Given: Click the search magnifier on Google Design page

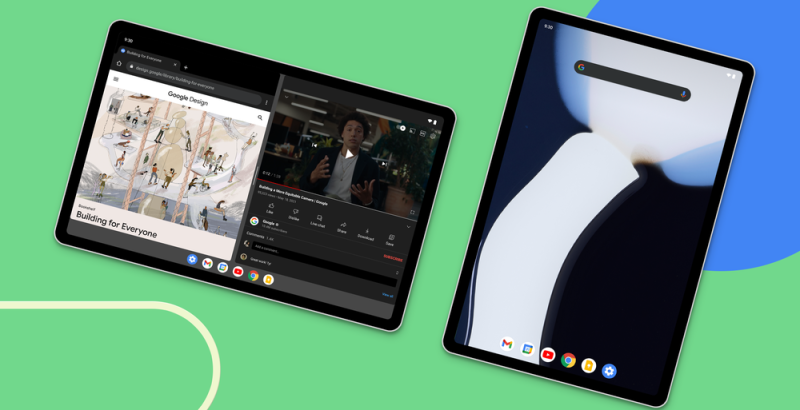Looking at the screenshot, I should coord(260,118).
